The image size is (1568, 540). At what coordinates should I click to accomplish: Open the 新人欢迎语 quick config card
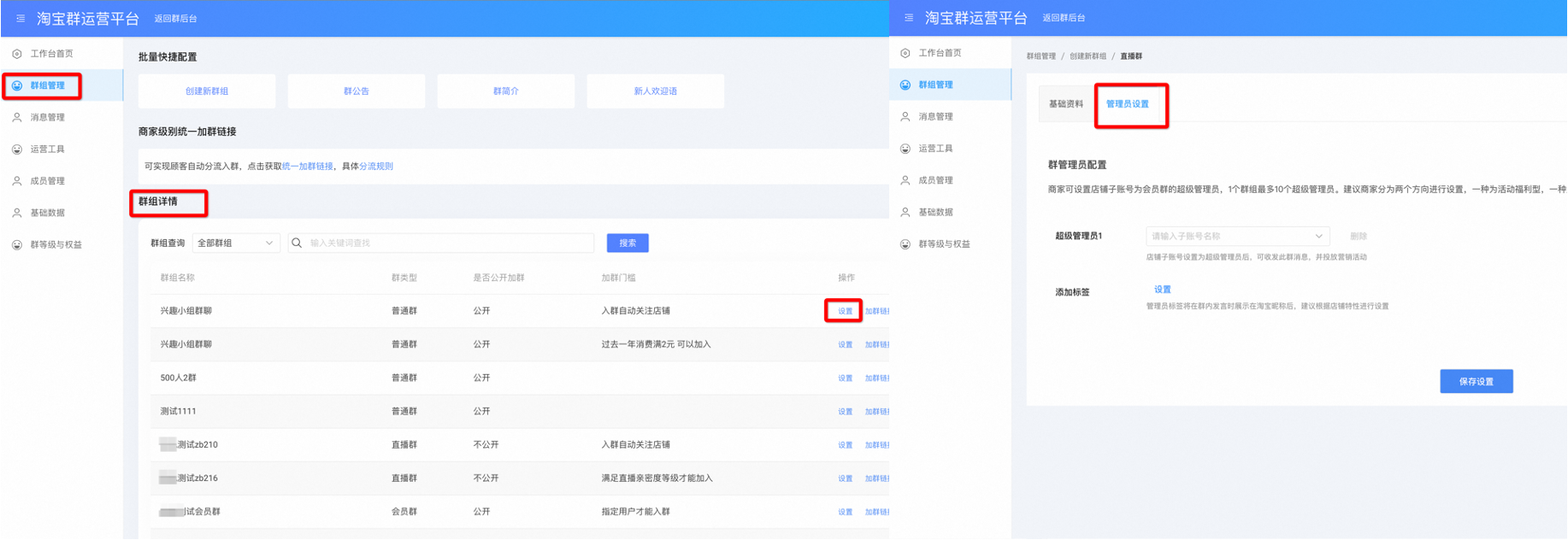656,91
